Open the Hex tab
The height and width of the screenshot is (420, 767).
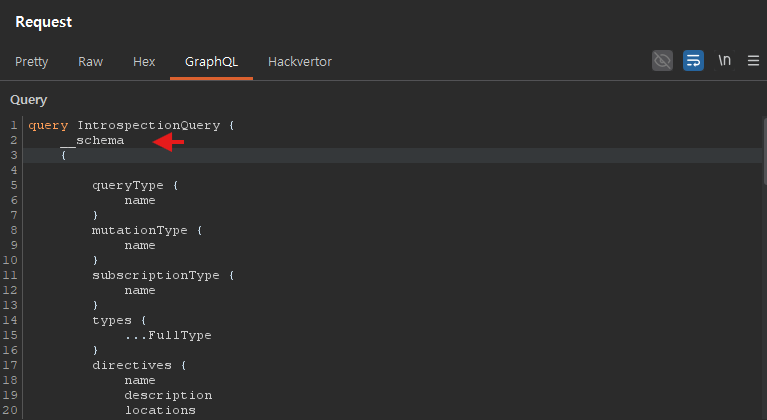point(144,62)
